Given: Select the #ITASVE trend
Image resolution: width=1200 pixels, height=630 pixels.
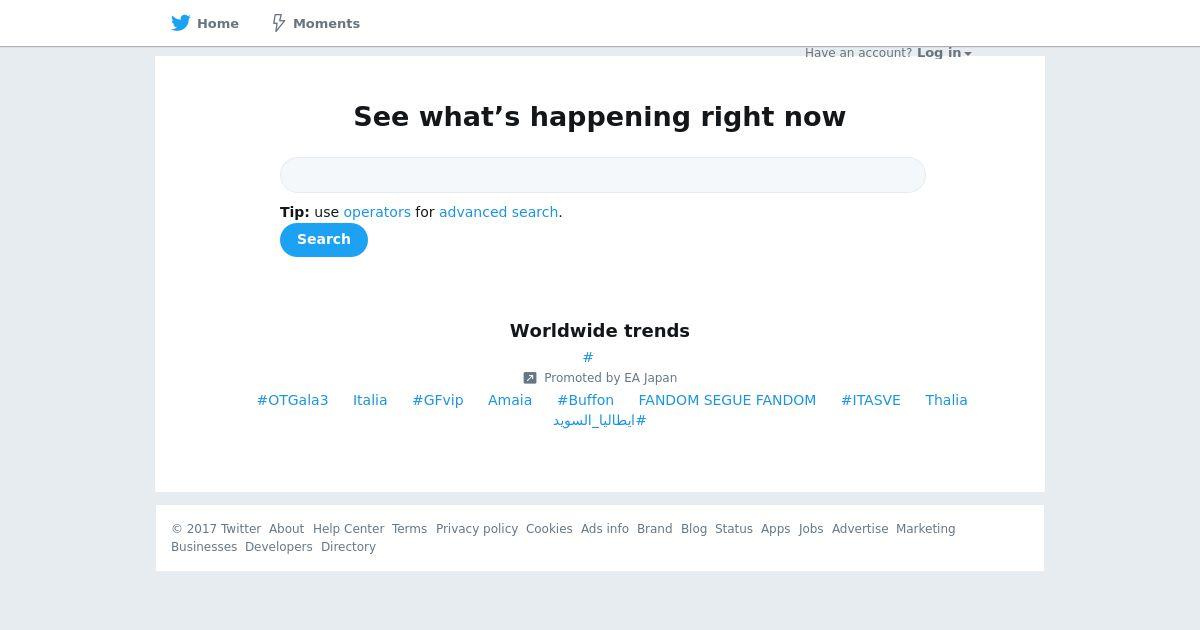Looking at the screenshot, I should tap(871, 400).
